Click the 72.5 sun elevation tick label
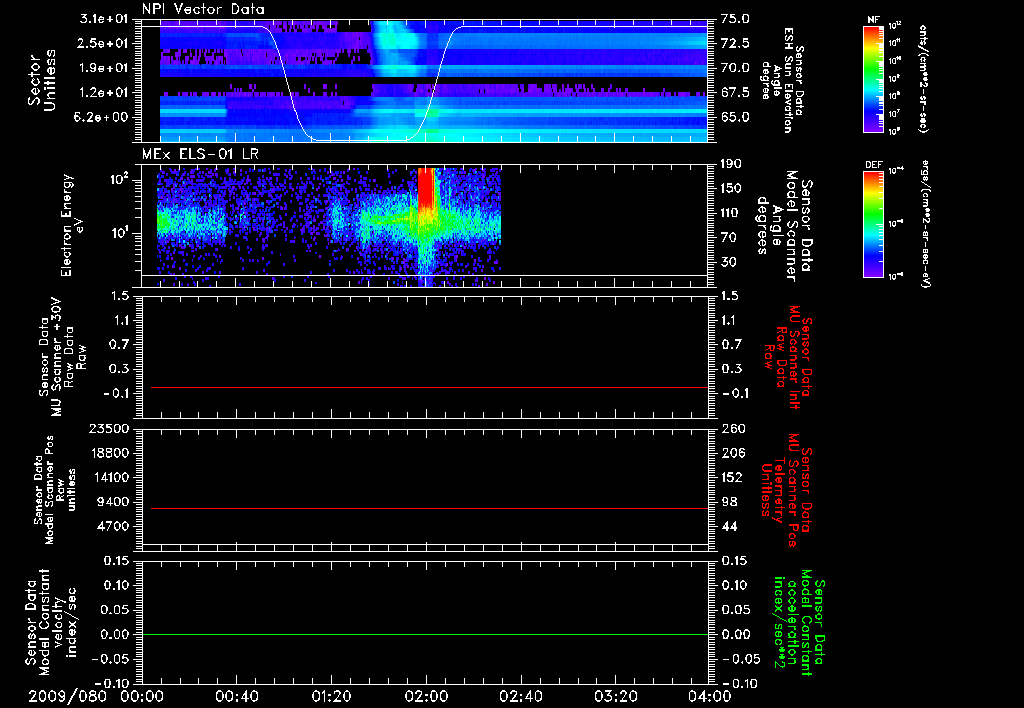1024x708 pixels. (x=735, y=43)
